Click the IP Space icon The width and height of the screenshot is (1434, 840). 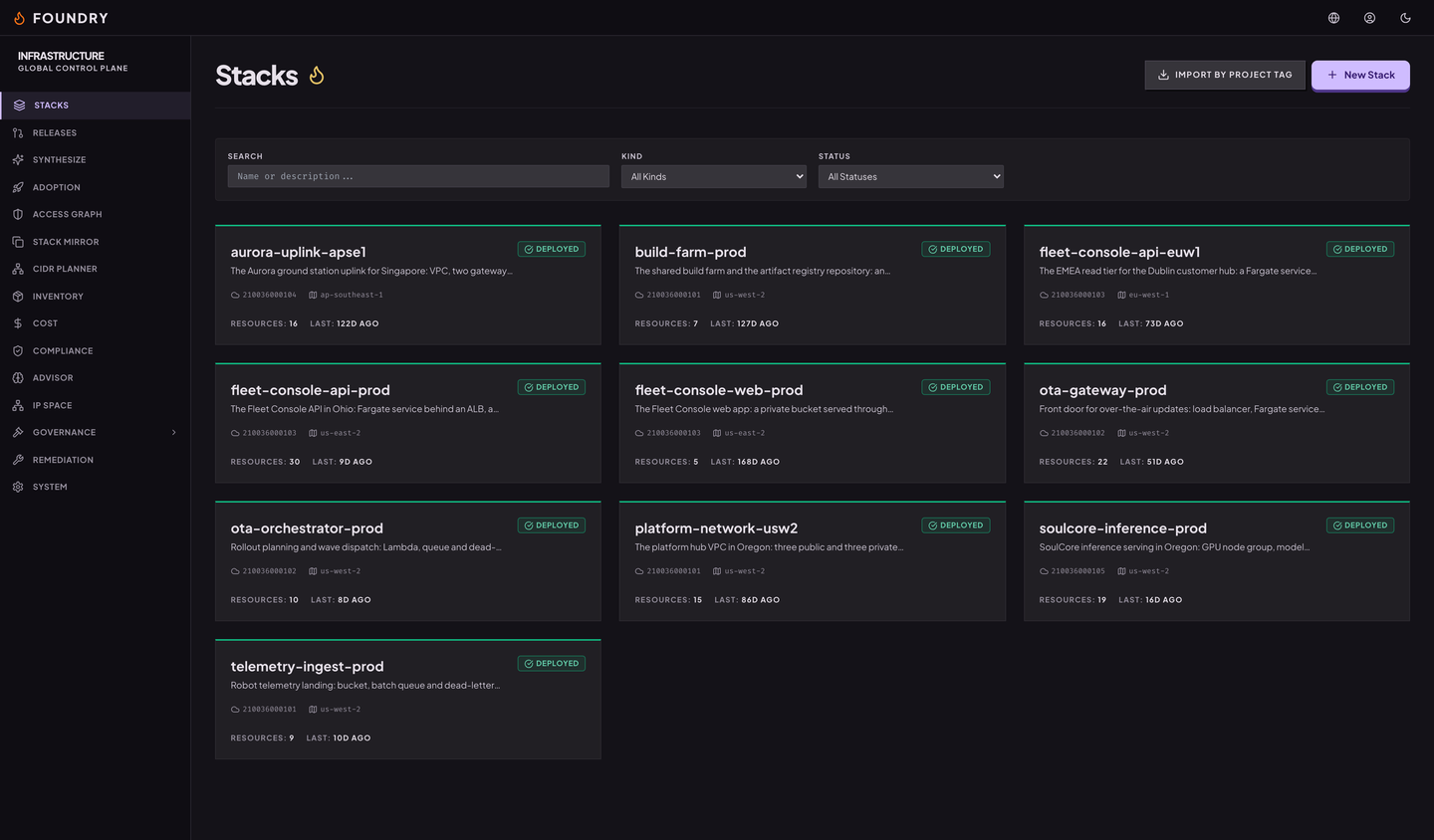click(x=18, y=405)
